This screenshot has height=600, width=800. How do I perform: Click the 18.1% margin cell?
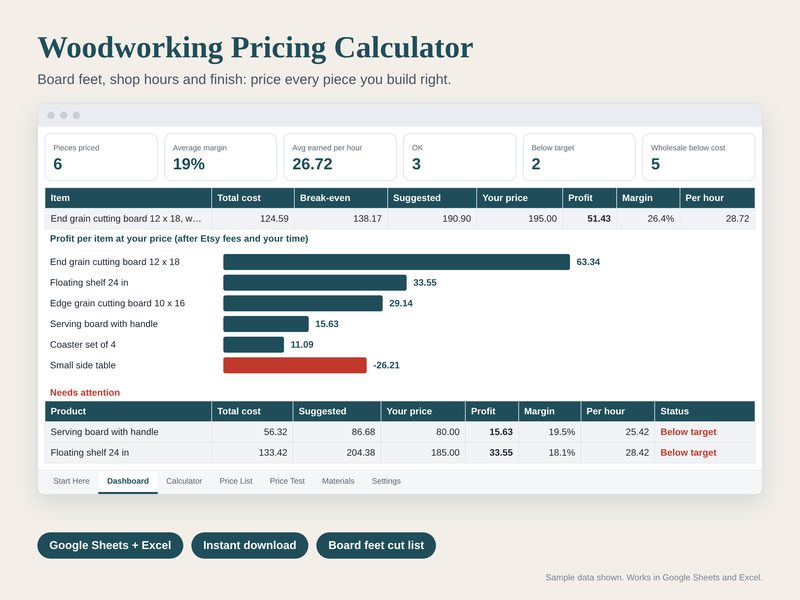[x=549, y=453]
